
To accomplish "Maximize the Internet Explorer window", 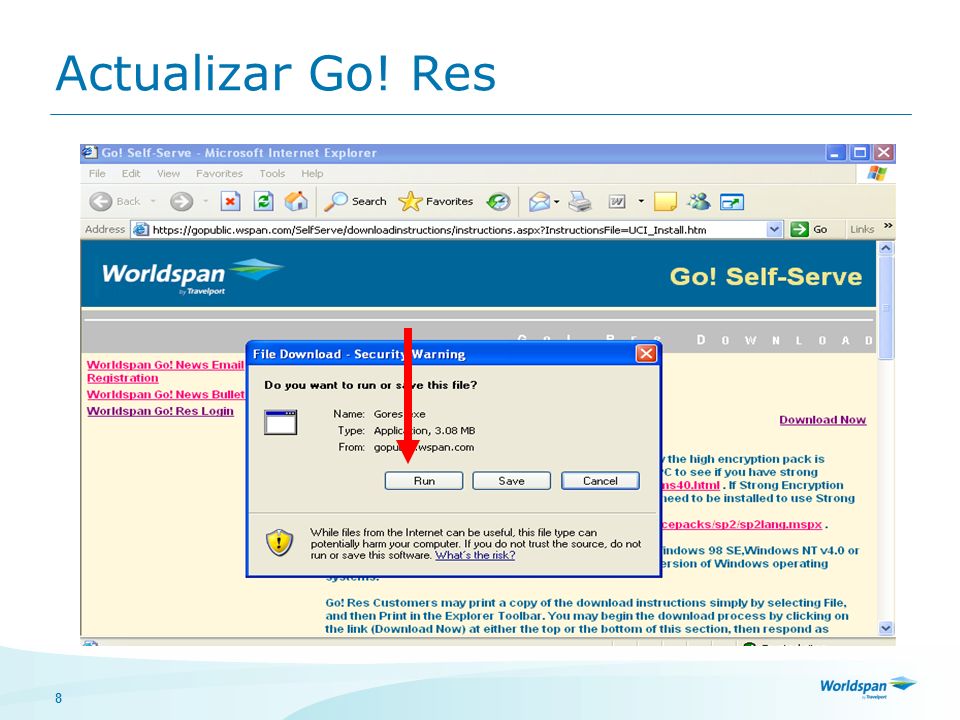I will 860,152.
